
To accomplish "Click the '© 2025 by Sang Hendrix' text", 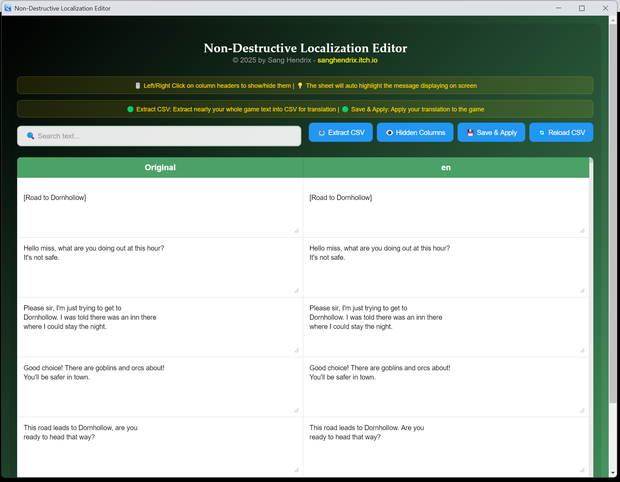I will 272,60.
